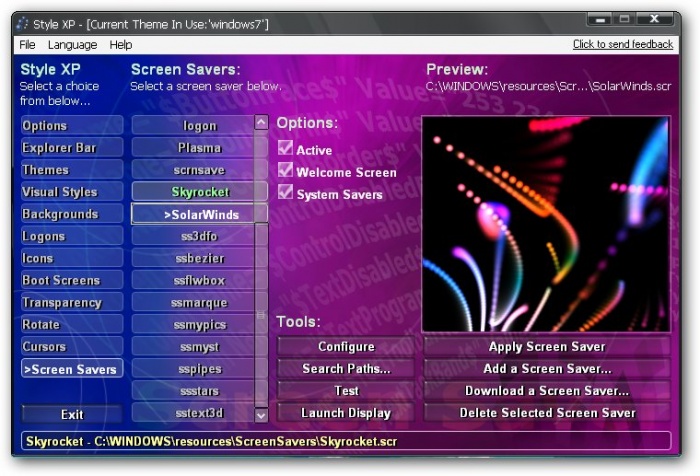Toggle the System Savers checkbox
The image size is (700, 476).
[x=285, y=192]
